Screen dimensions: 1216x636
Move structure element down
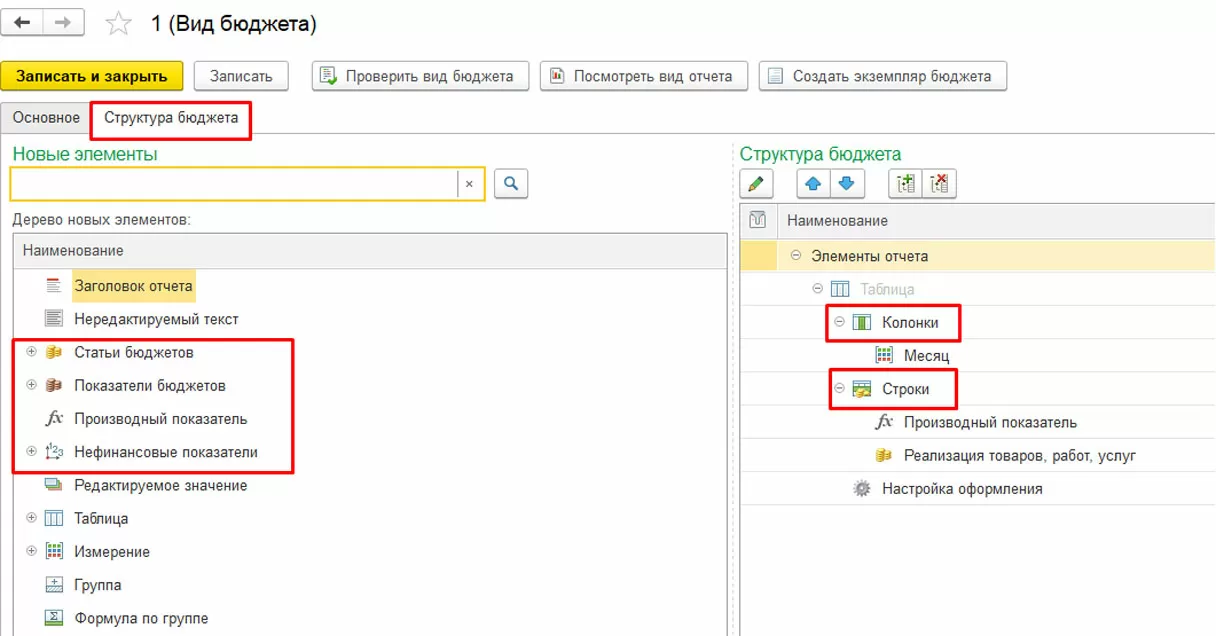coord(847,184)
